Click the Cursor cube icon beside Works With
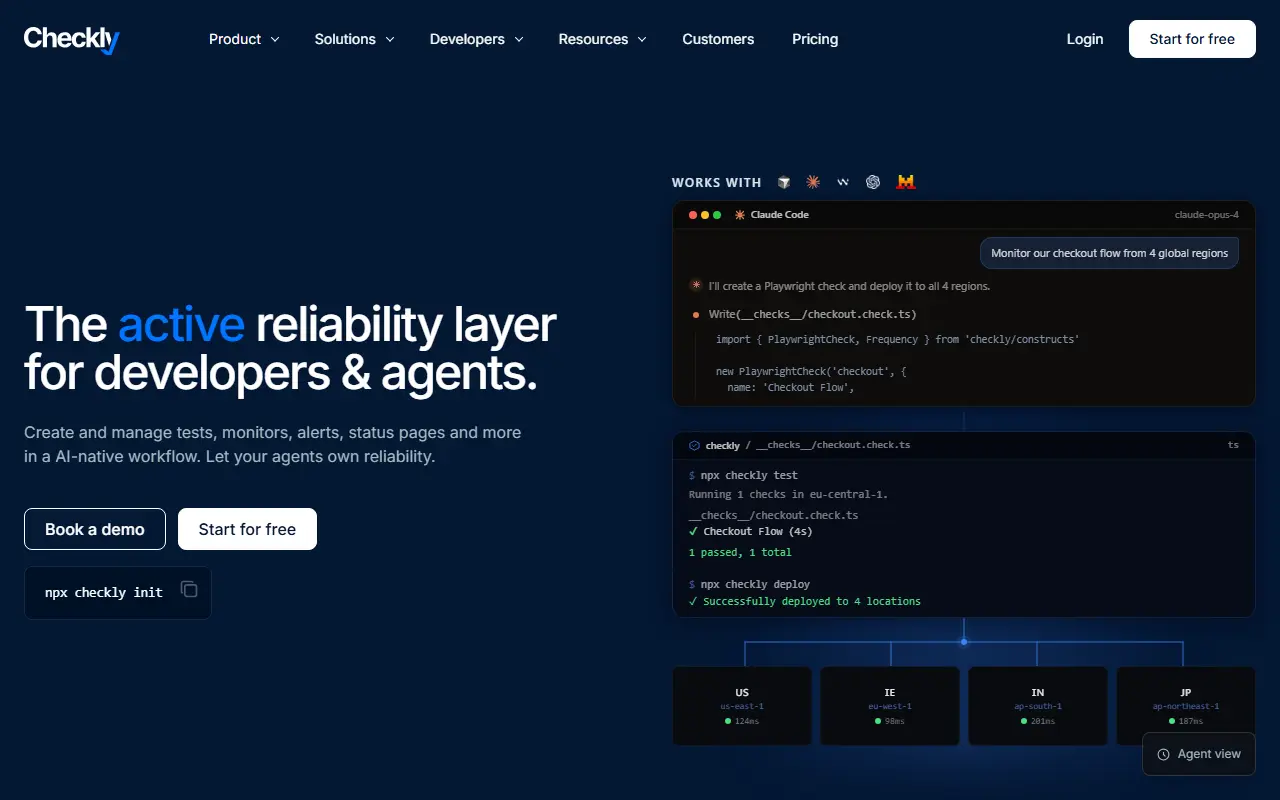Image resolution: width=1280 pixels, height=800 pixels. 784,182
